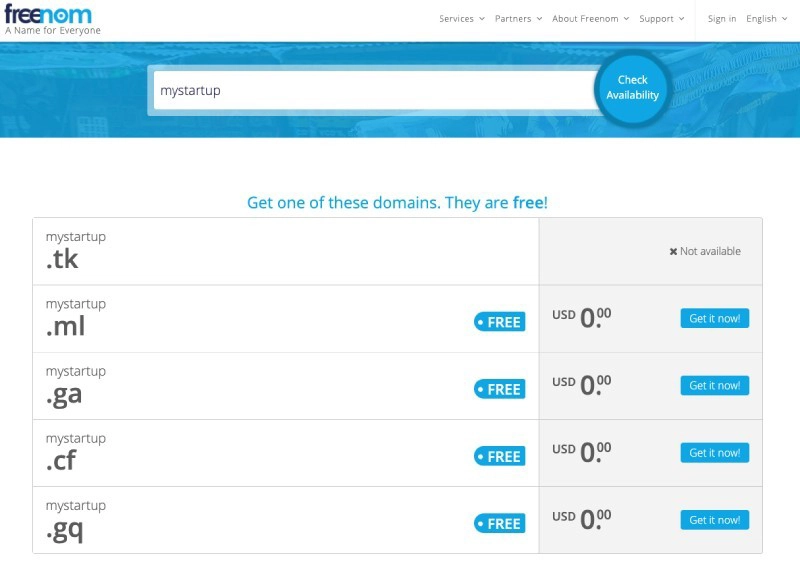Click the domain search field containing mystartup
Screen dimensions: 800x564
(377, 90)
